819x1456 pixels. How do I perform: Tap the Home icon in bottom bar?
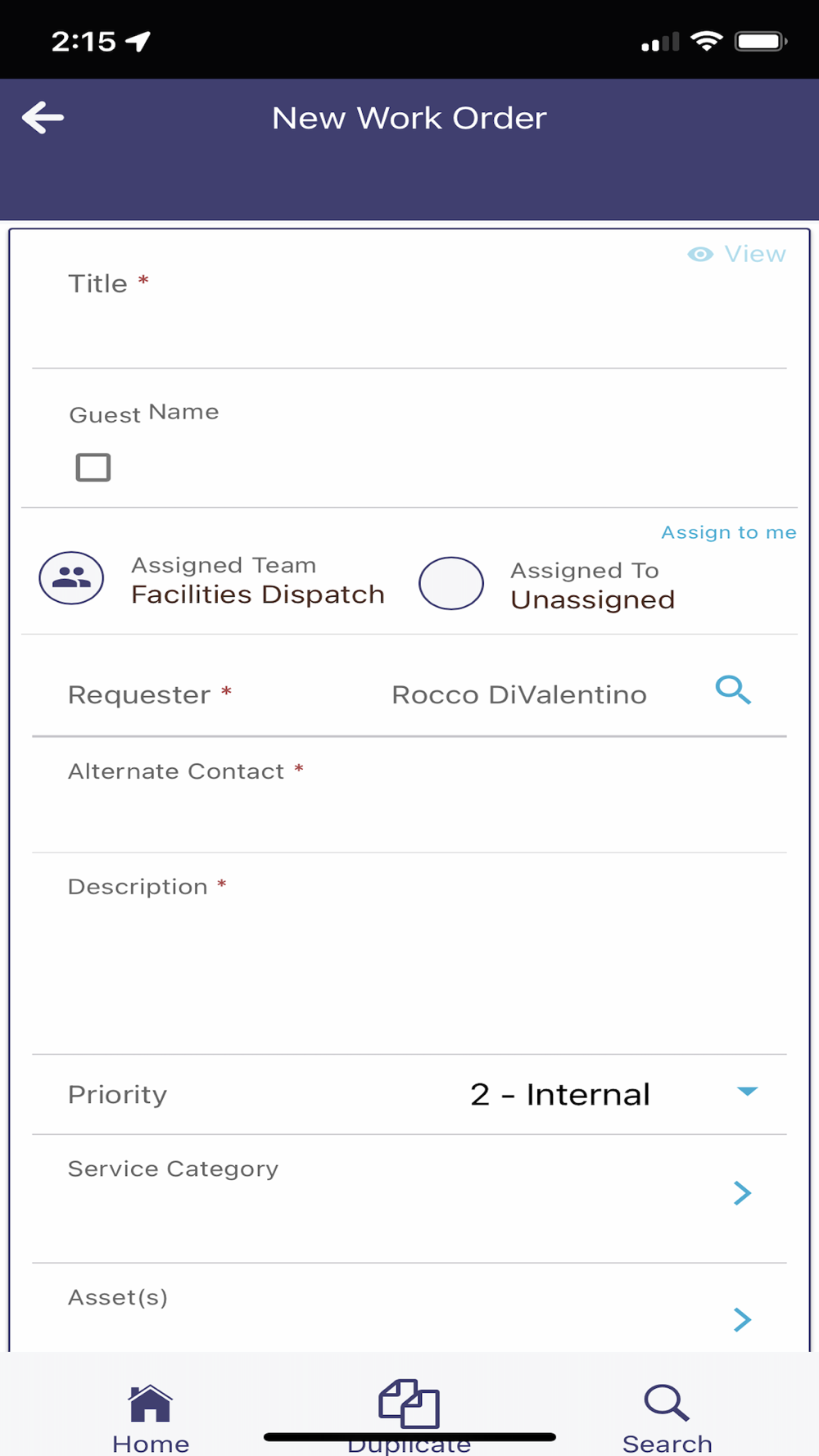point(151,1404)
